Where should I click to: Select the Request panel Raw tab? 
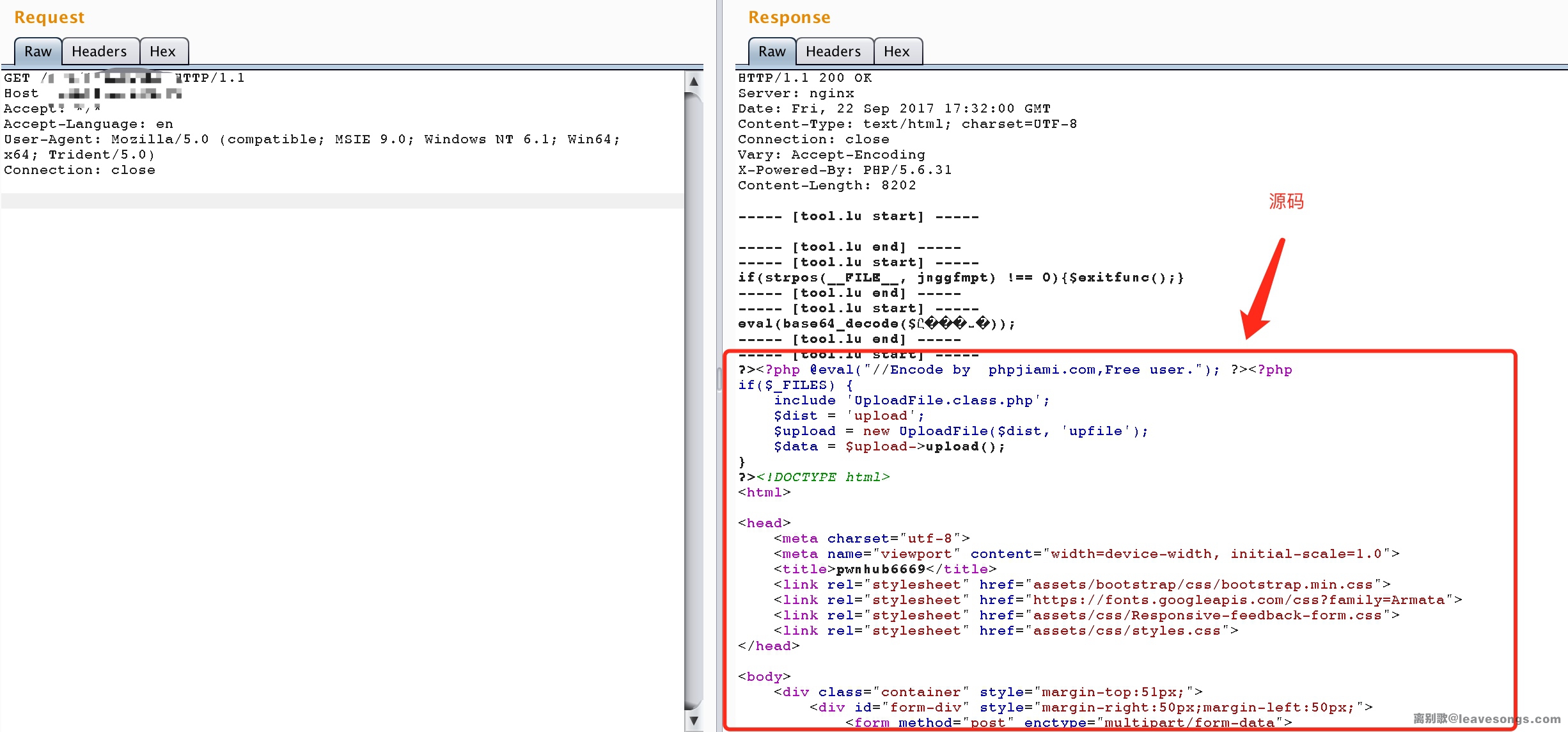click(x=38, y=51)
